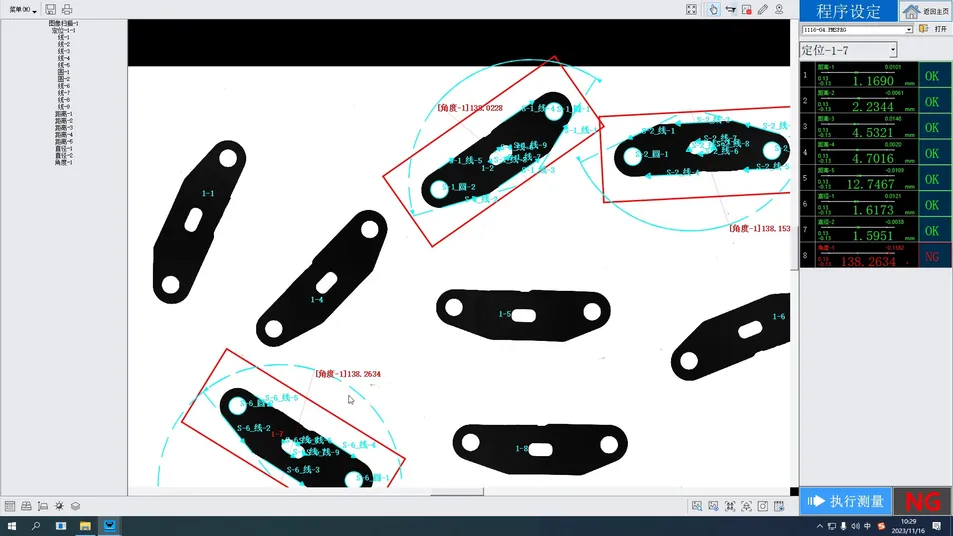This screenshot has height=536, width=953.
Task: Click the 执行测量 run measurement button
Action: pos(845,501)
